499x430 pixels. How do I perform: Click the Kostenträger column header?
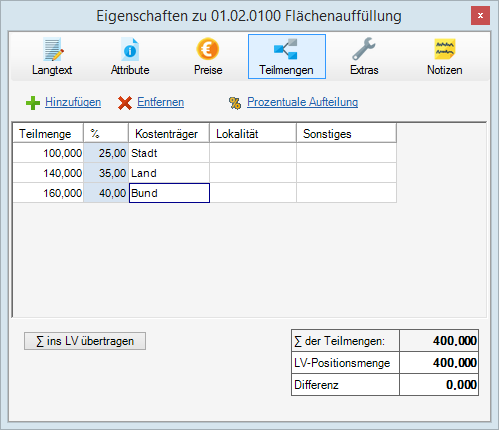pos(169,134)
